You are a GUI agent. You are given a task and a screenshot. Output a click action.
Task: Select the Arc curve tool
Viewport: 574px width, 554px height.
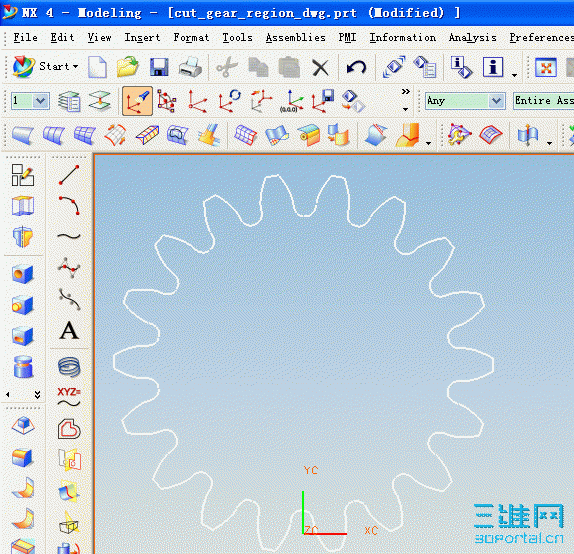click(x=69, y=205)
